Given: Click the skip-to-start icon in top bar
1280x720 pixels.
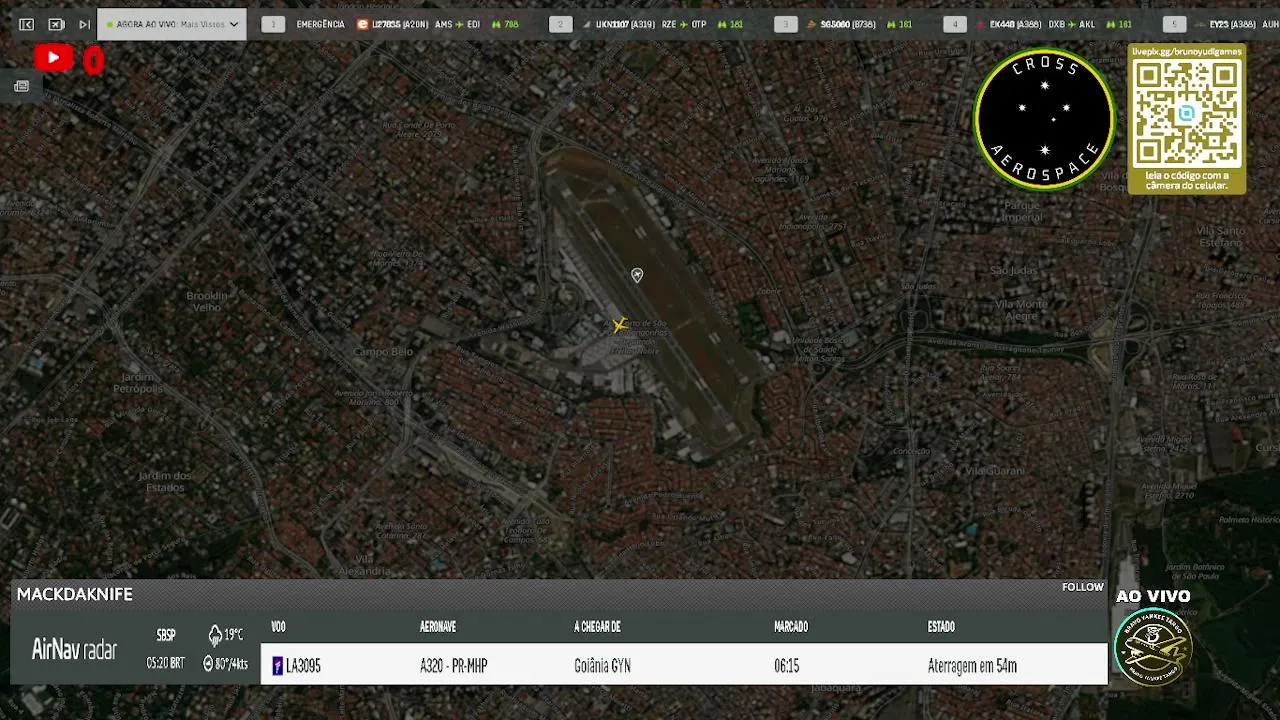Looking at the screenshot, I should 27,24.
